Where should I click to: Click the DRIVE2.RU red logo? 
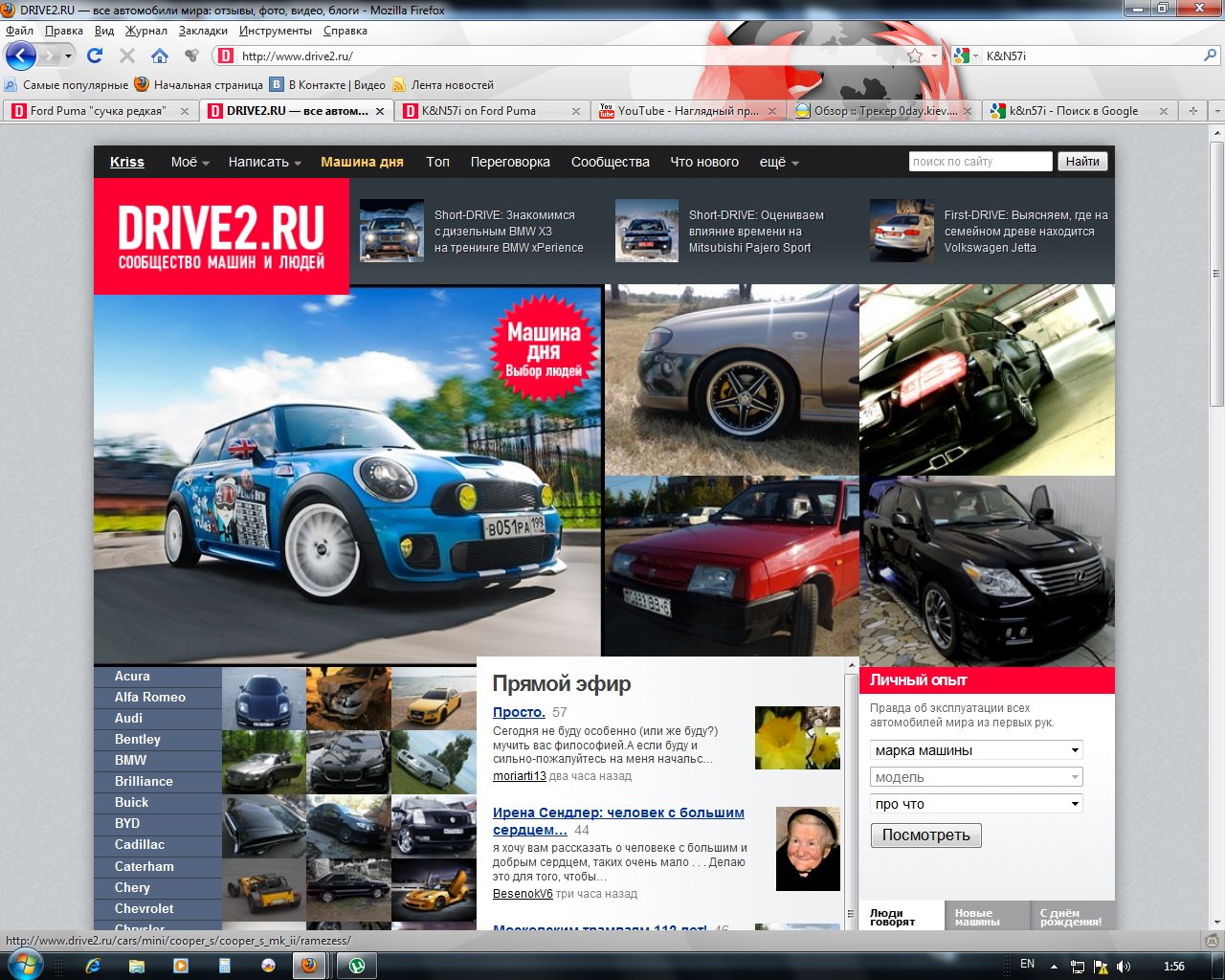tap(222, 236)
